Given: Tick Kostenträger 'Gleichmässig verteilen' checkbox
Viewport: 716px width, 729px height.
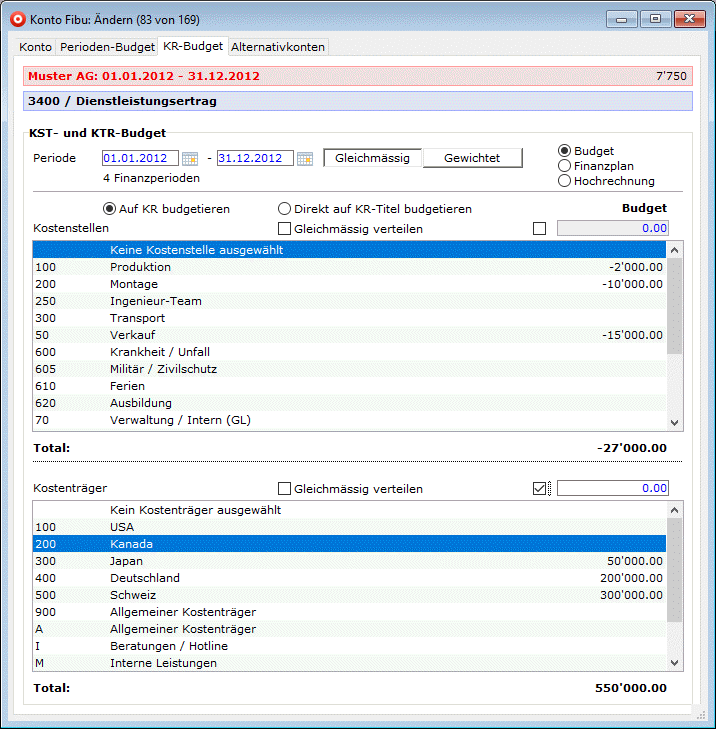Looking at the screenshot, I should [284, 489].
